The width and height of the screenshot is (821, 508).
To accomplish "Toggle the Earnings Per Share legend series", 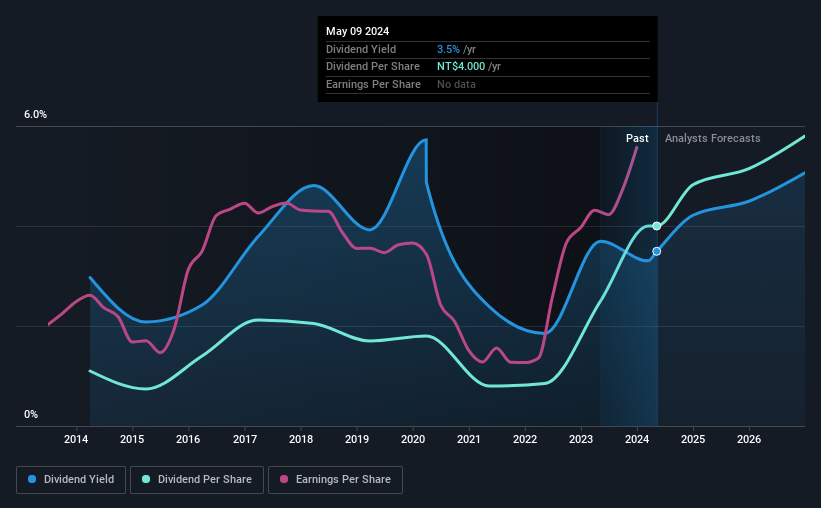I will [x=335, y=480].
